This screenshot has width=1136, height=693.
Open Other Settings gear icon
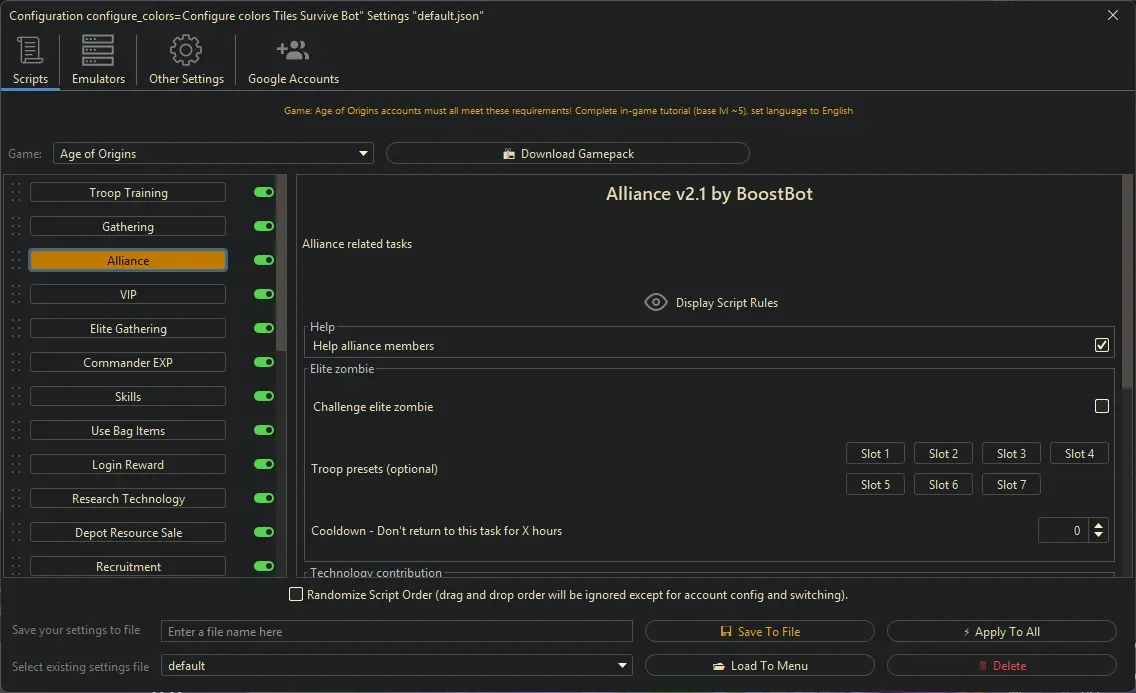(x=186, y=50)
